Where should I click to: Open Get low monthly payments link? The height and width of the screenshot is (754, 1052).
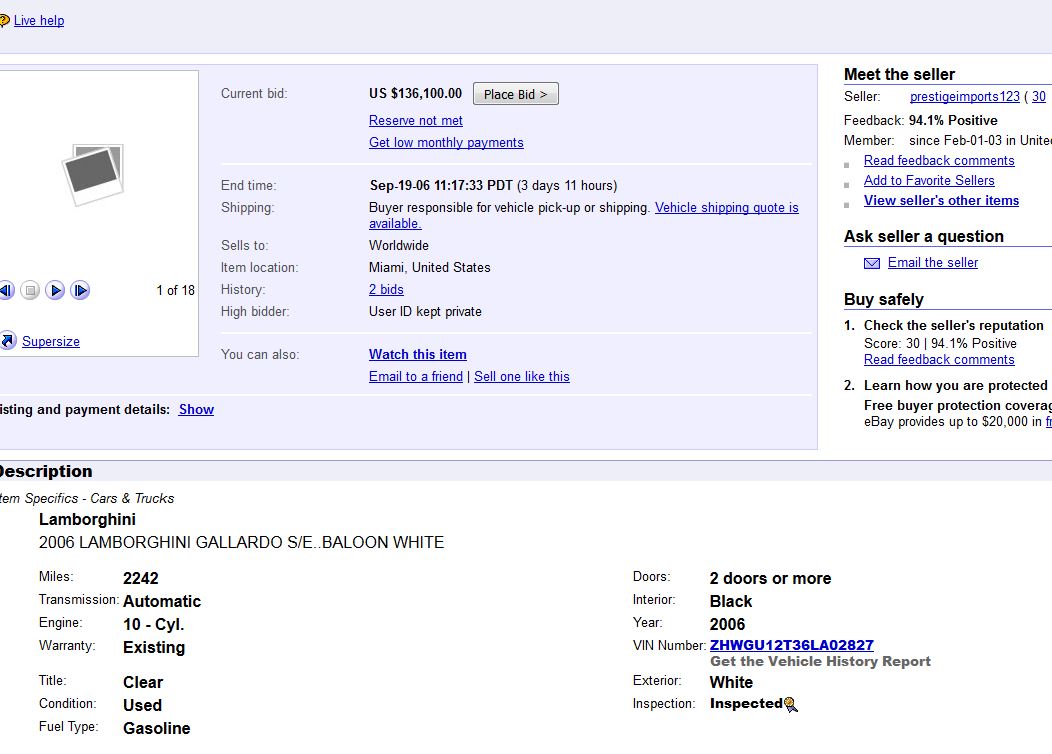446,142
